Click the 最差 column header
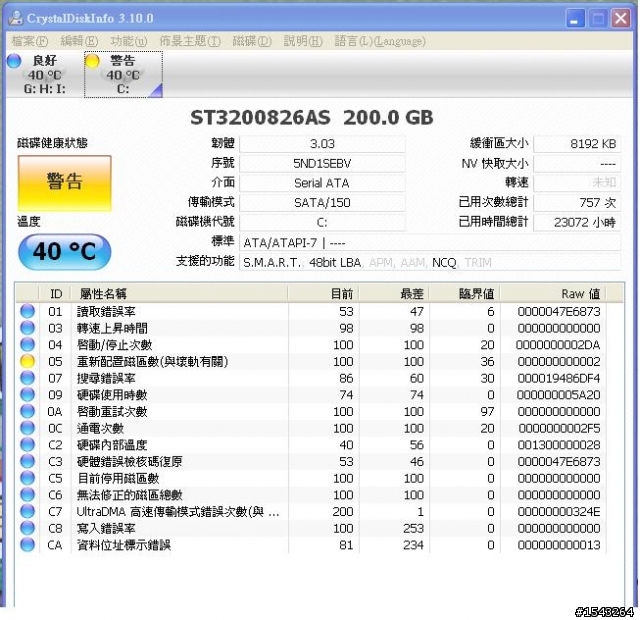The height and width of the screenshot is (620, 640). coord(394,293)
